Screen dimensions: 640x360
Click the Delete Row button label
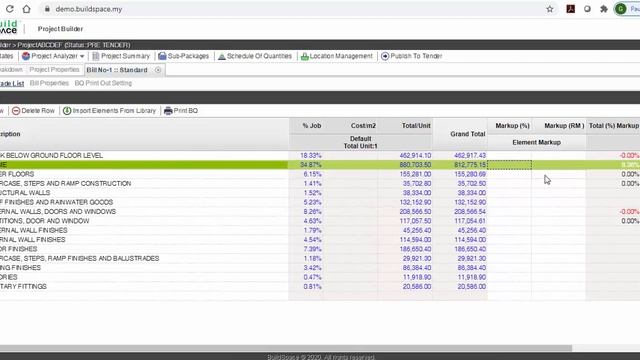tap(38, 111)
